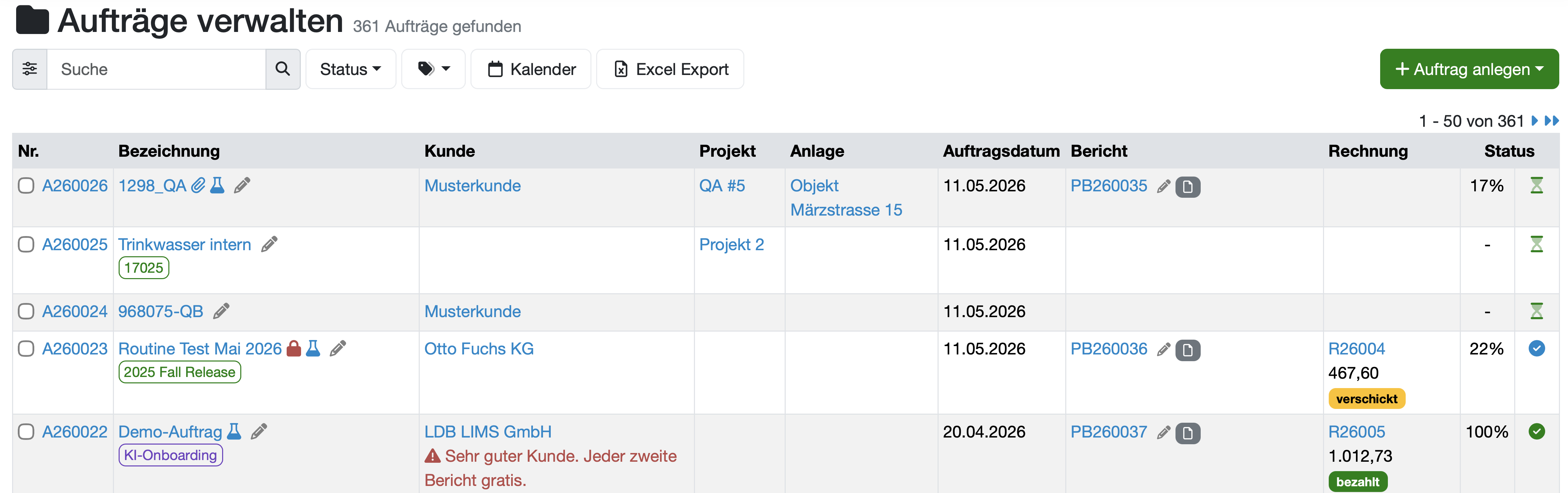Click the paperclip attachment icon on 1298_QA
Image resolution: width=1568 pixels, height=493 pixels.
[x=198, y=185]
